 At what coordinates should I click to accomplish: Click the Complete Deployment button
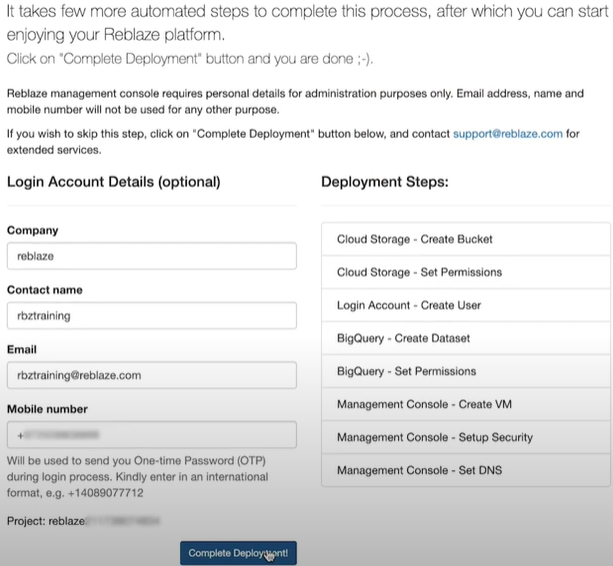(238, 552)
